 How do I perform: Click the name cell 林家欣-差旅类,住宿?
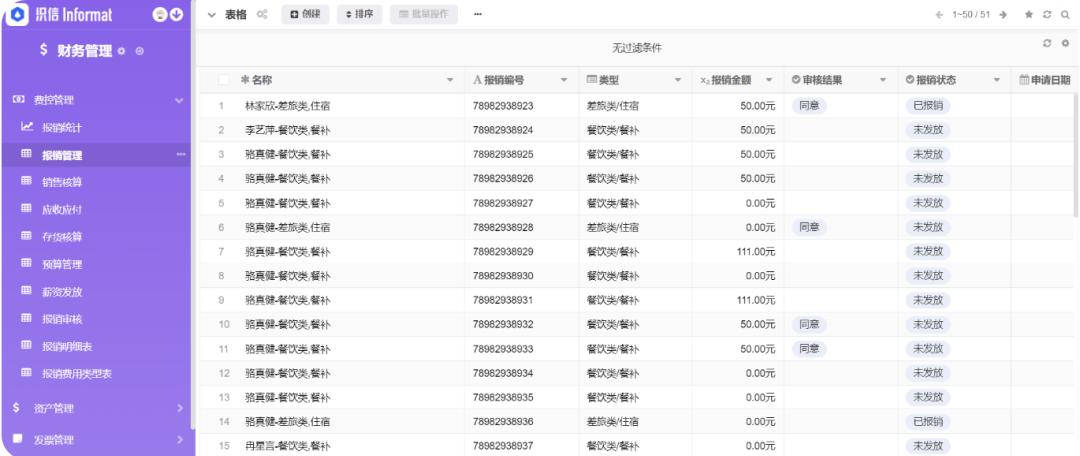pos(288,106)
